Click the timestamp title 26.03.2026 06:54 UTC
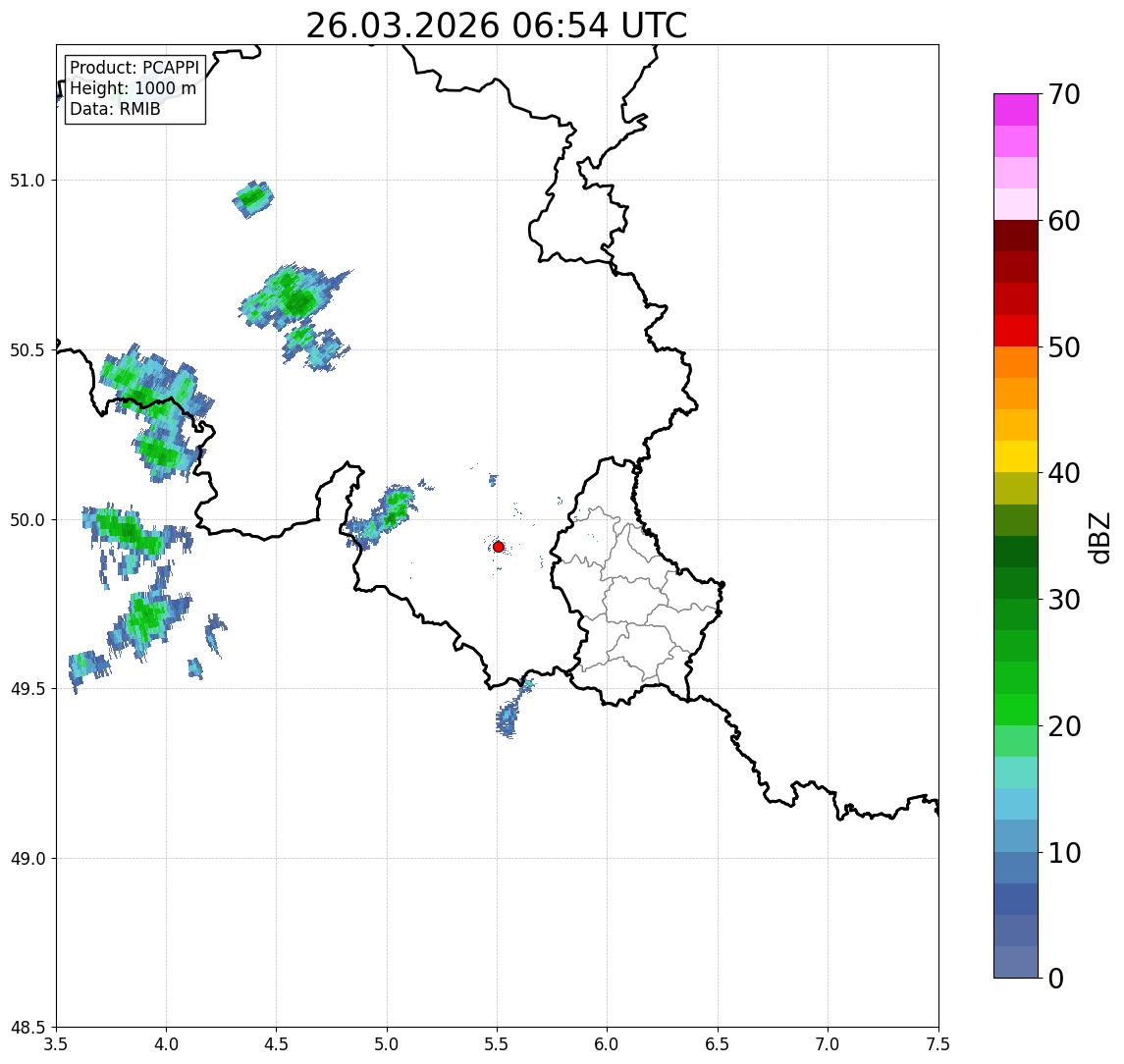The height and width of the screenshot is (1064, 1124). tap(496, 27)
